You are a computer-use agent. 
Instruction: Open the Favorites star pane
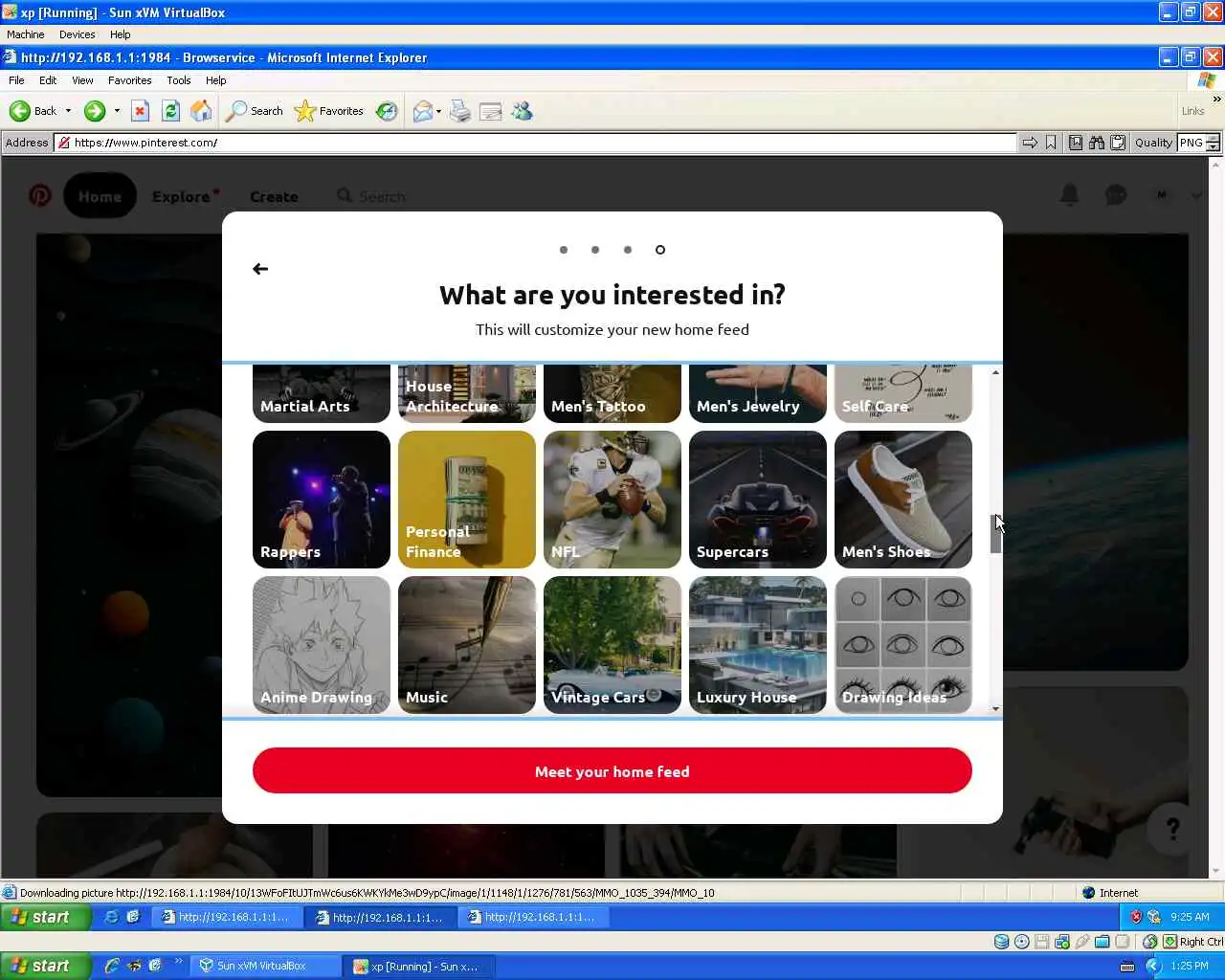pyautogui.click(x=329, y=111)
